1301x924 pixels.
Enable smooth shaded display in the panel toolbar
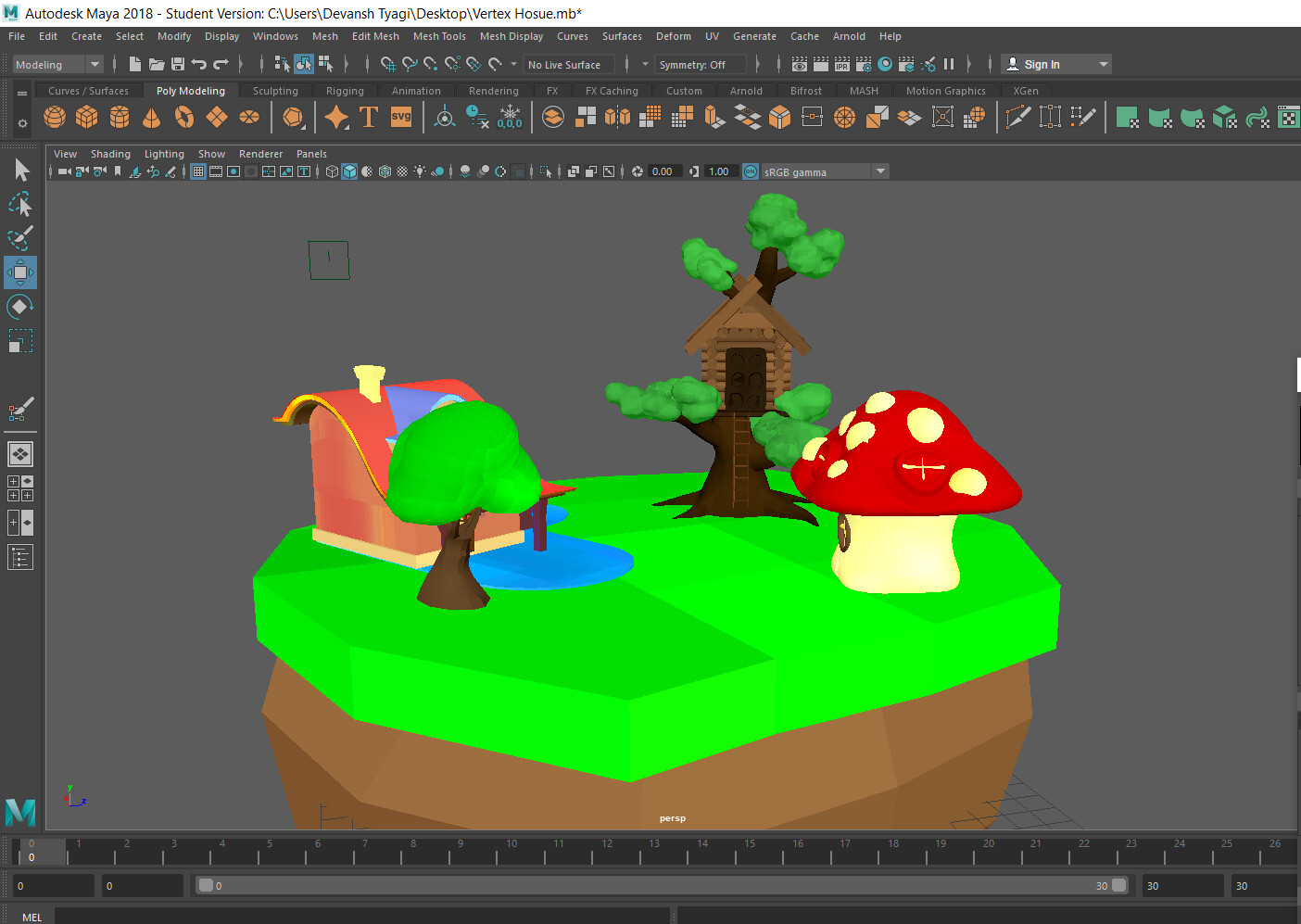(x=349, y=171)
